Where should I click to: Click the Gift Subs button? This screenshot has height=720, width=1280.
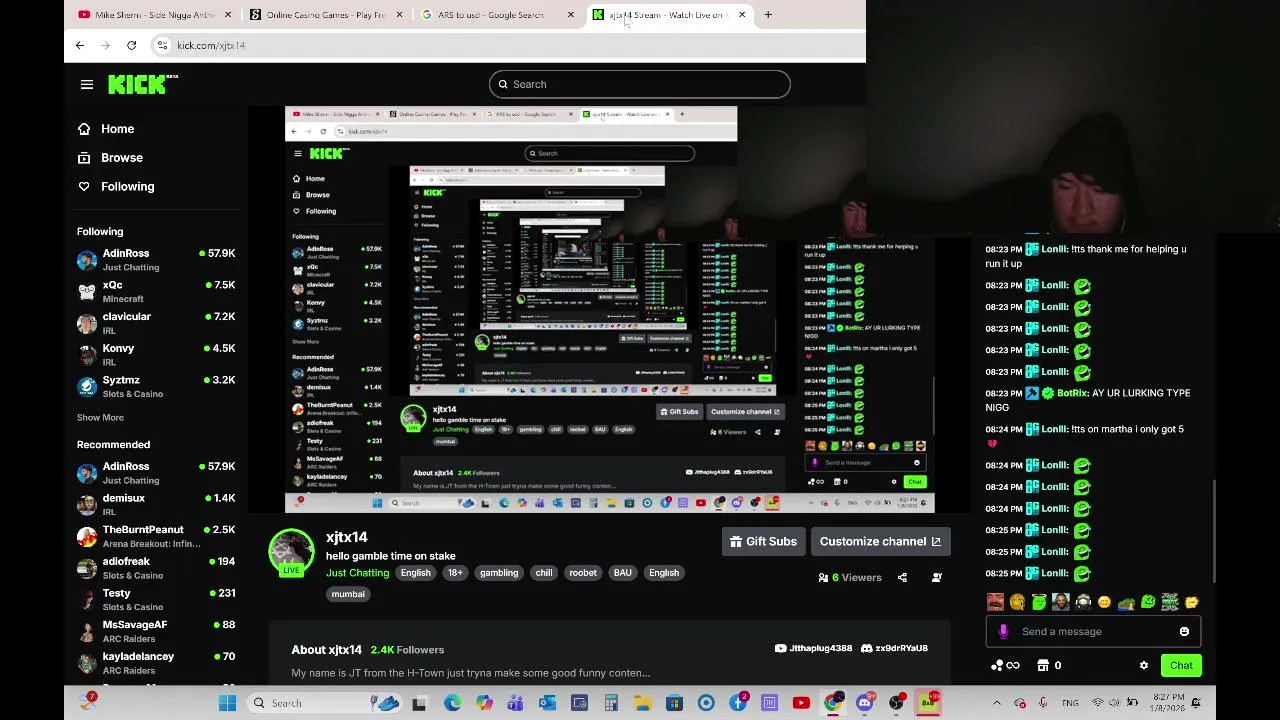pyautogui.click(x=764, y=542)
